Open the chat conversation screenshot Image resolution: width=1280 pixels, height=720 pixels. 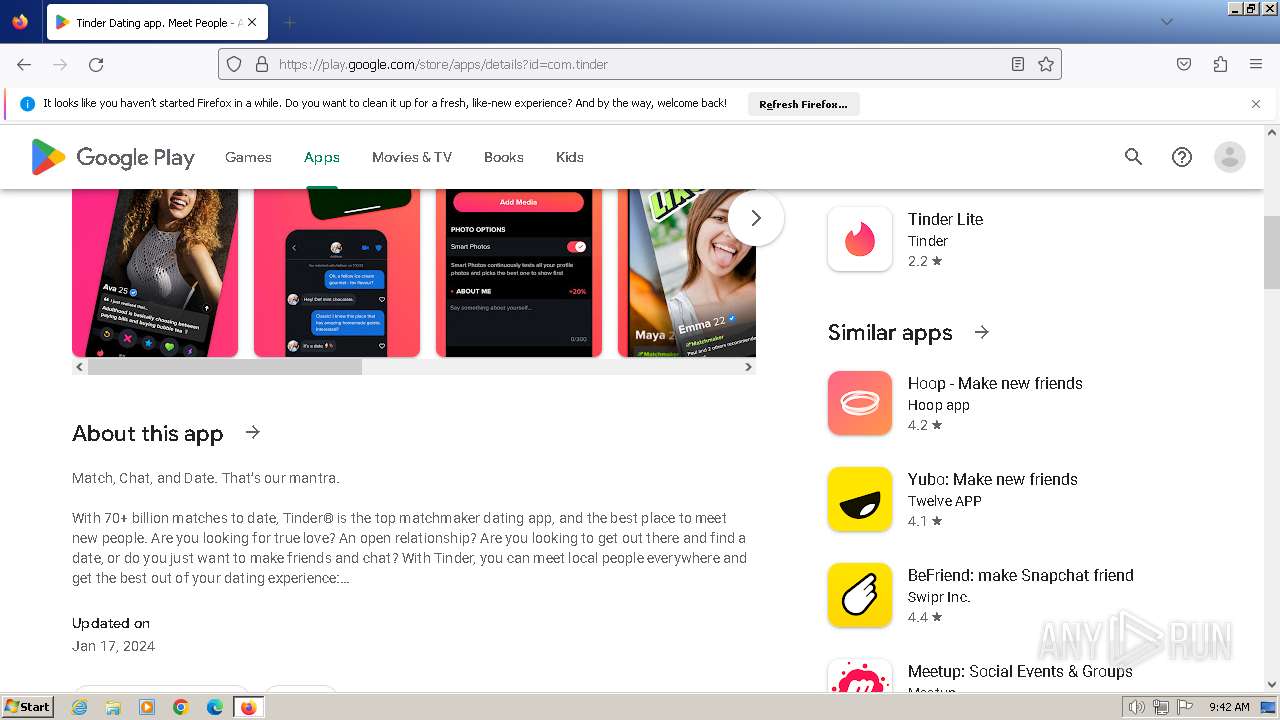[x=337, y=273]
